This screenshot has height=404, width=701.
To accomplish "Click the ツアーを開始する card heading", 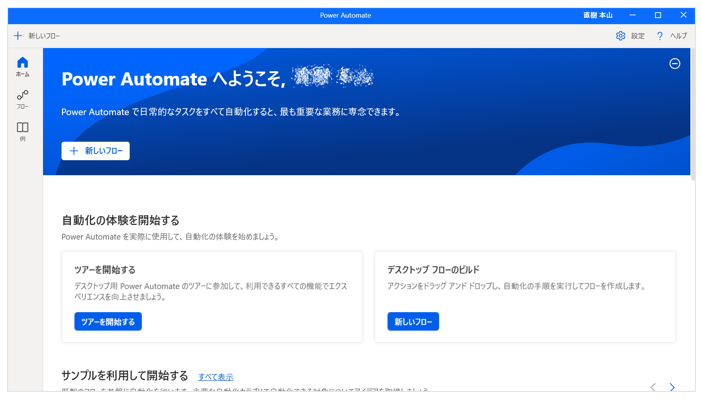I will click(105, 269).
